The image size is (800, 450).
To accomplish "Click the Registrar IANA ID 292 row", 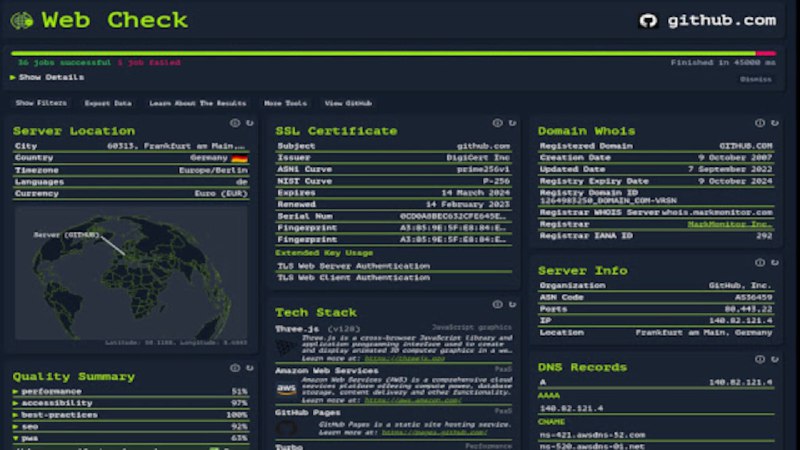I will pos(656,236).
